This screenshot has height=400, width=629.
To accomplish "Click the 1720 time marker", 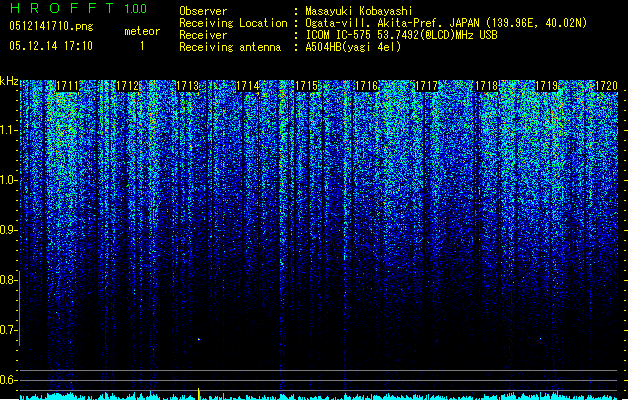I will (606, 86).
